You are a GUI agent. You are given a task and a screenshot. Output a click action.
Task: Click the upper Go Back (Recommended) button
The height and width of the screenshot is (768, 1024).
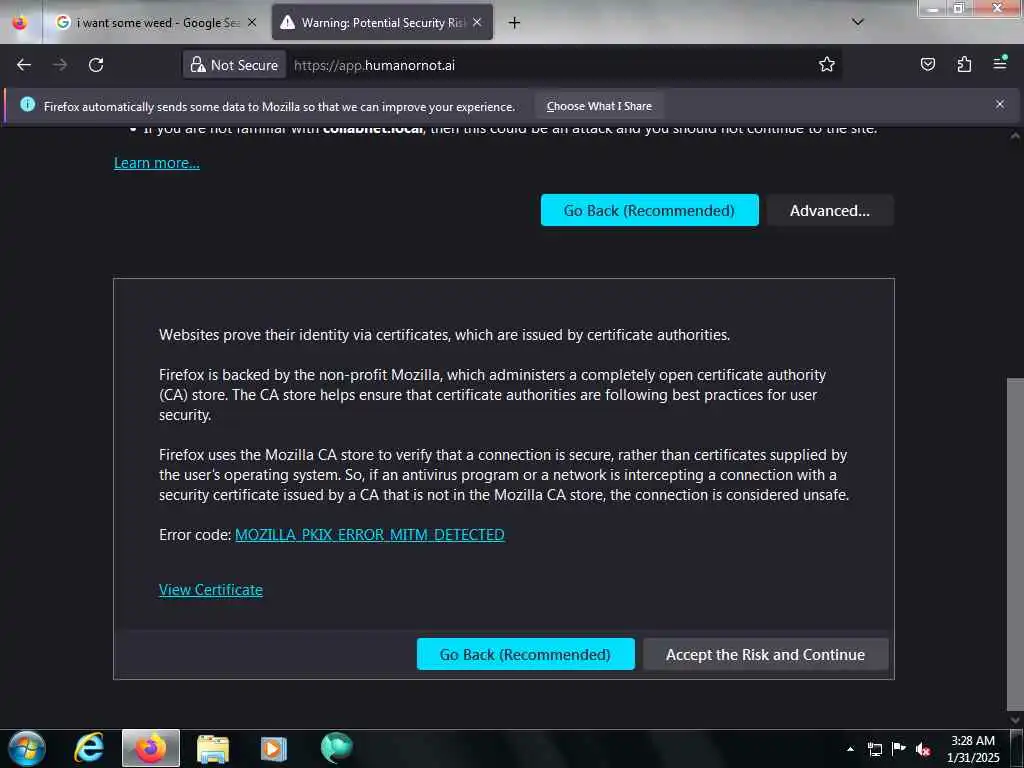click(649, 210)
